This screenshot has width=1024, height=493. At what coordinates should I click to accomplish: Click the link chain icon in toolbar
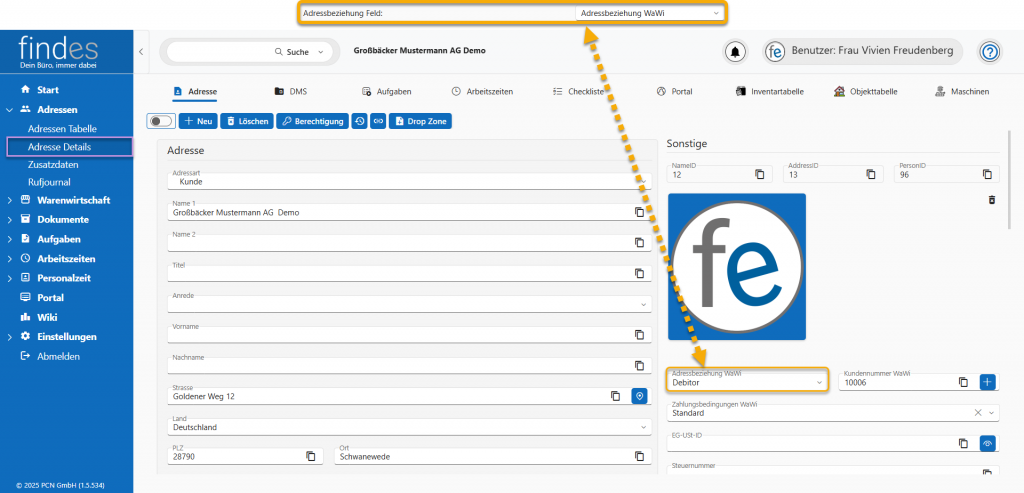378,121
